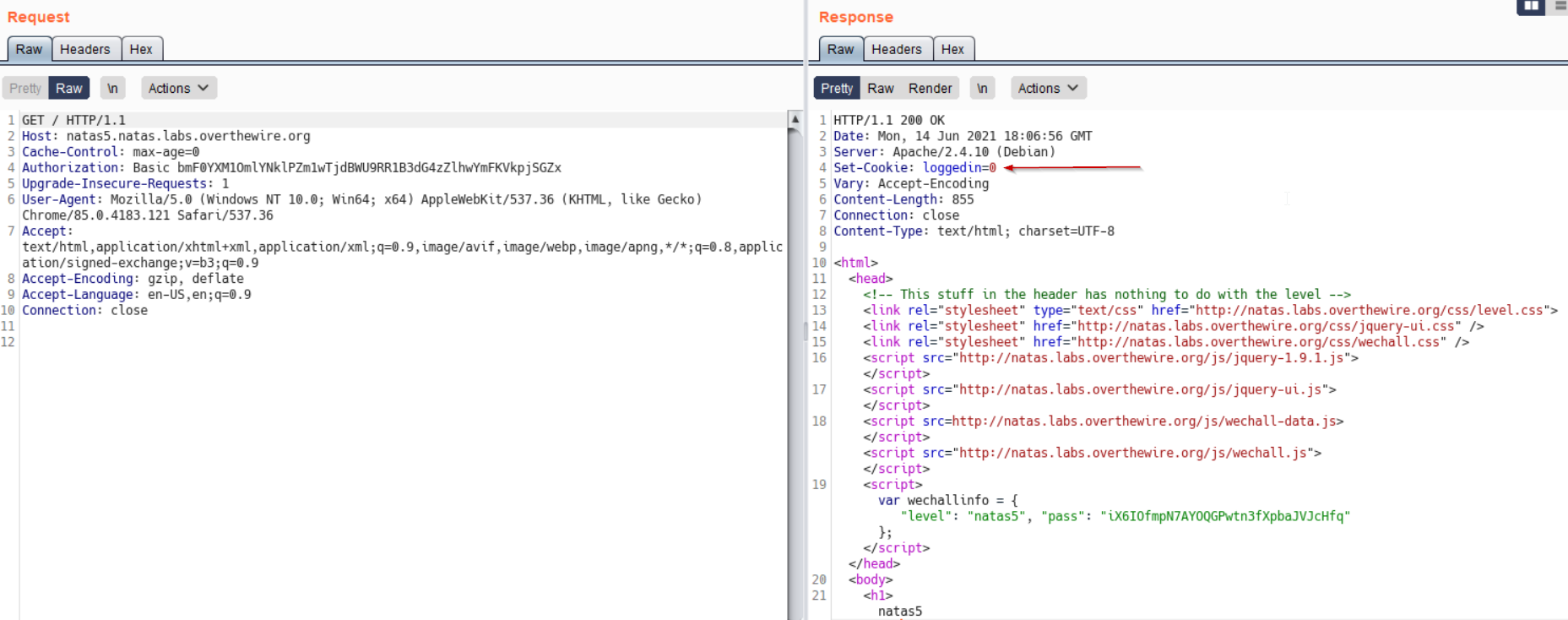Click the Server: Apache response header

click(945, 152)
